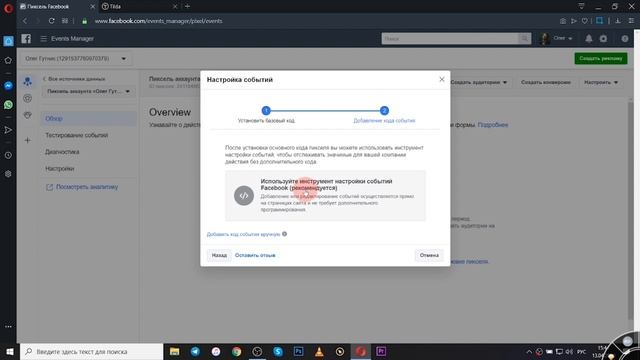Screen dimensions: 640x360
Task: Open Создать аудиторию dropdown
Action: click(x=479, y=82)
